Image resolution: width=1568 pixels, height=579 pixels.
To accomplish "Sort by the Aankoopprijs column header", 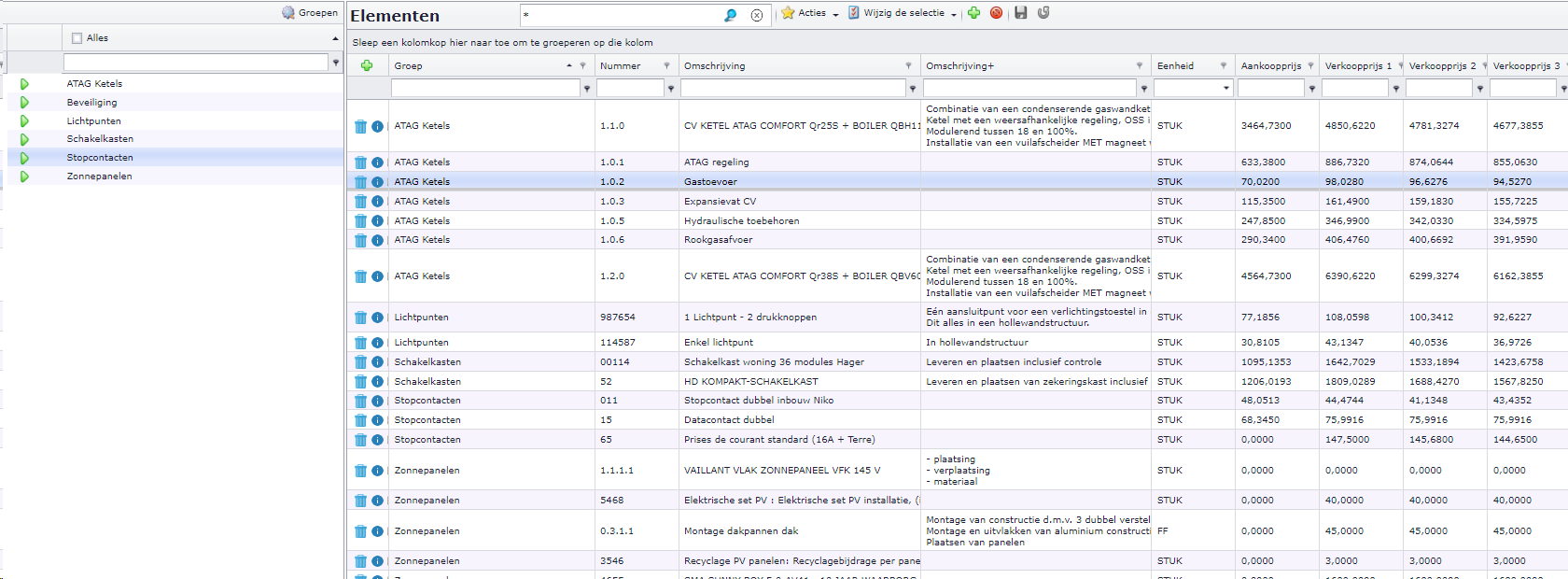I will [1270, 66].
